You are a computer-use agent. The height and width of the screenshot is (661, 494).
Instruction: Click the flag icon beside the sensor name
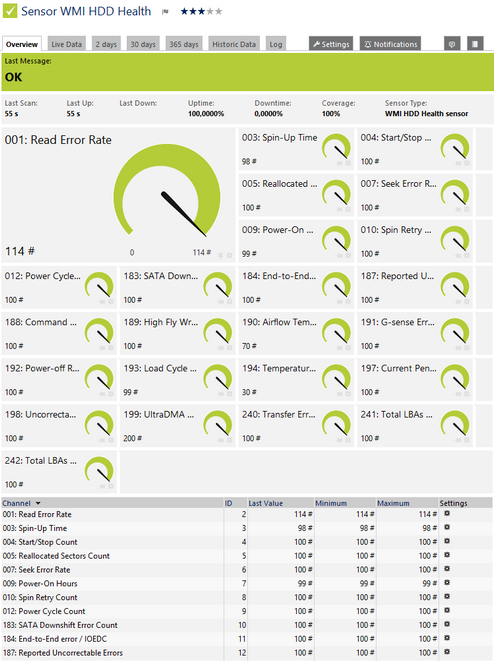tap(165, 12)
